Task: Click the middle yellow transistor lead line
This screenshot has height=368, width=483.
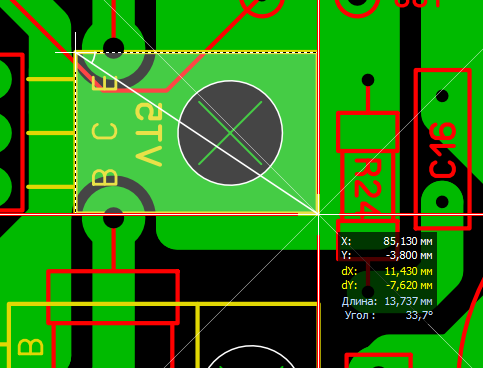Action: (x=51, y=133)
